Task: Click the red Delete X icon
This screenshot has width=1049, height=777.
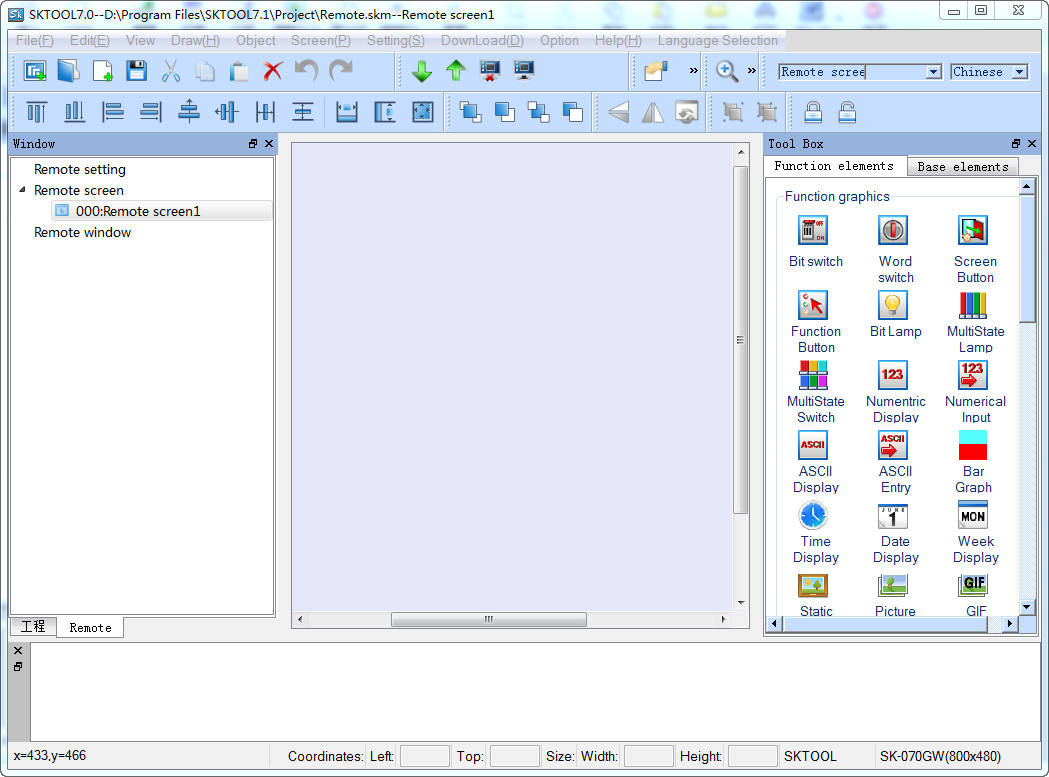Action: point(273,71)
